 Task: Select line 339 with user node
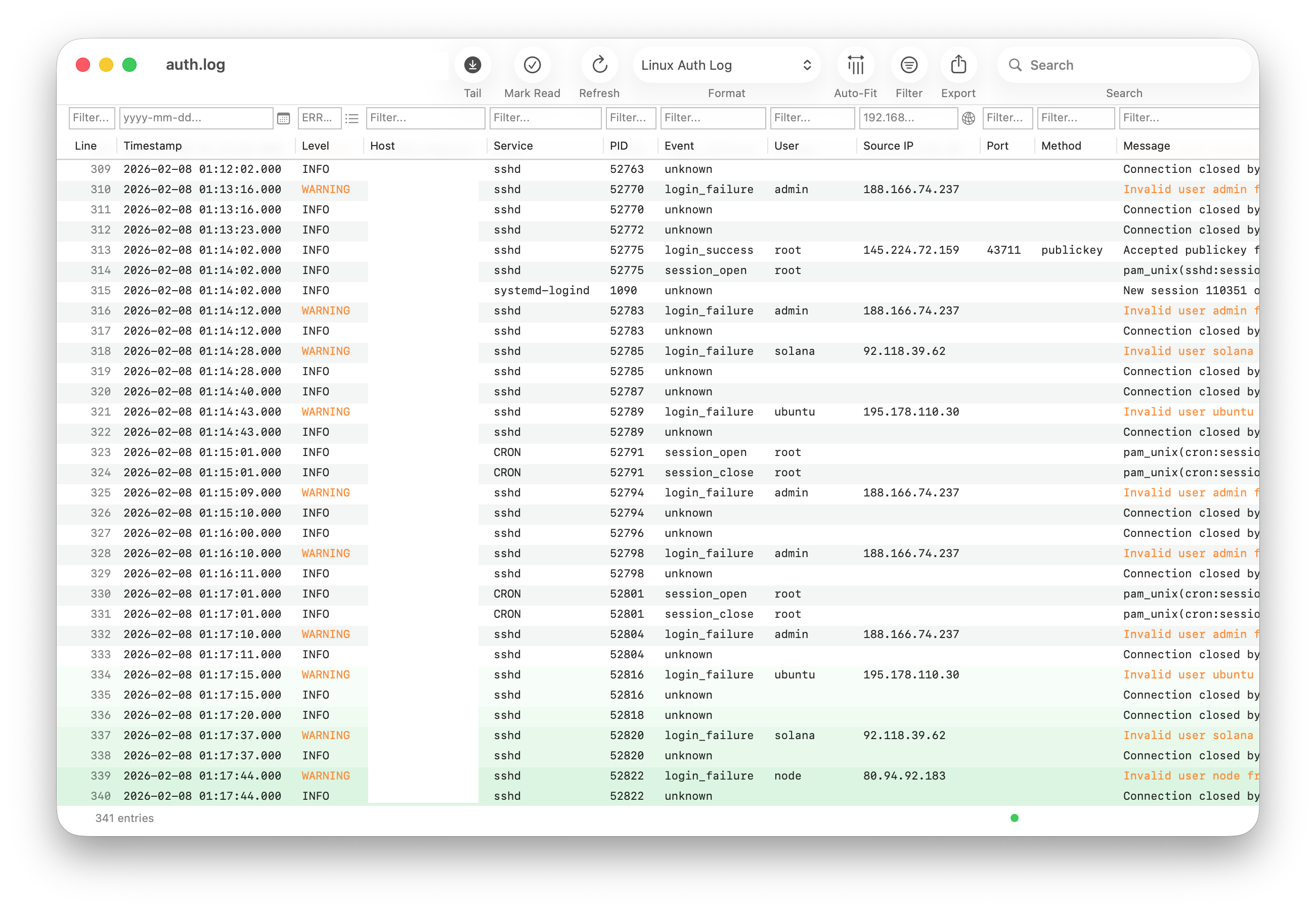787,776
